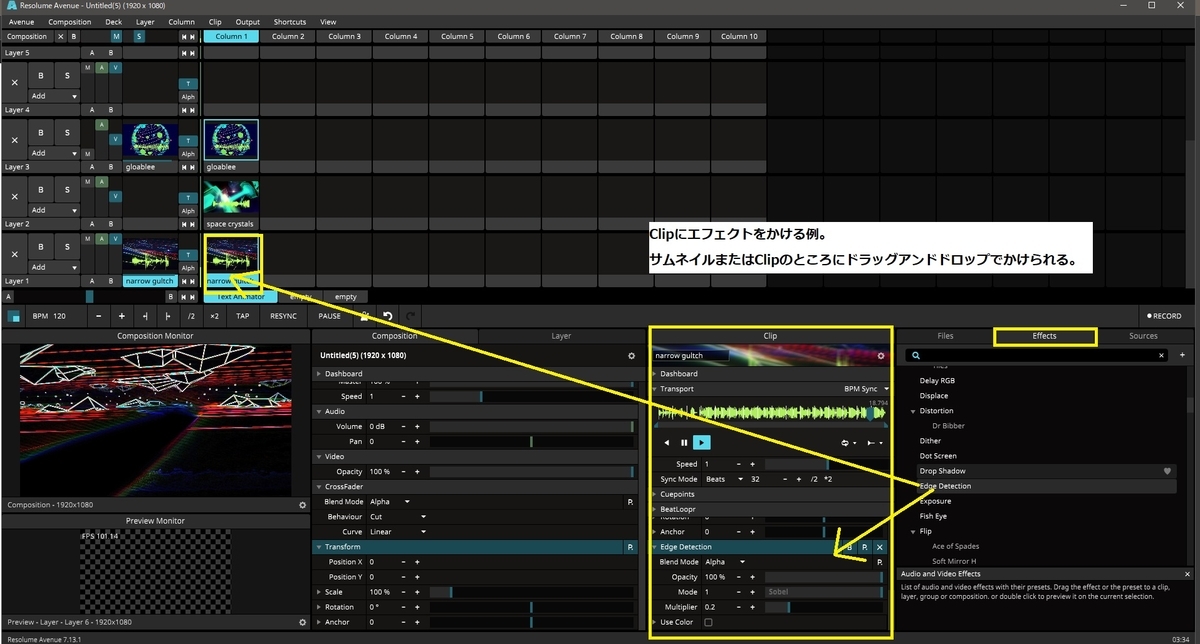Clear the composition with the X icon
This screenshot has height=644, width=1200.
60,36
